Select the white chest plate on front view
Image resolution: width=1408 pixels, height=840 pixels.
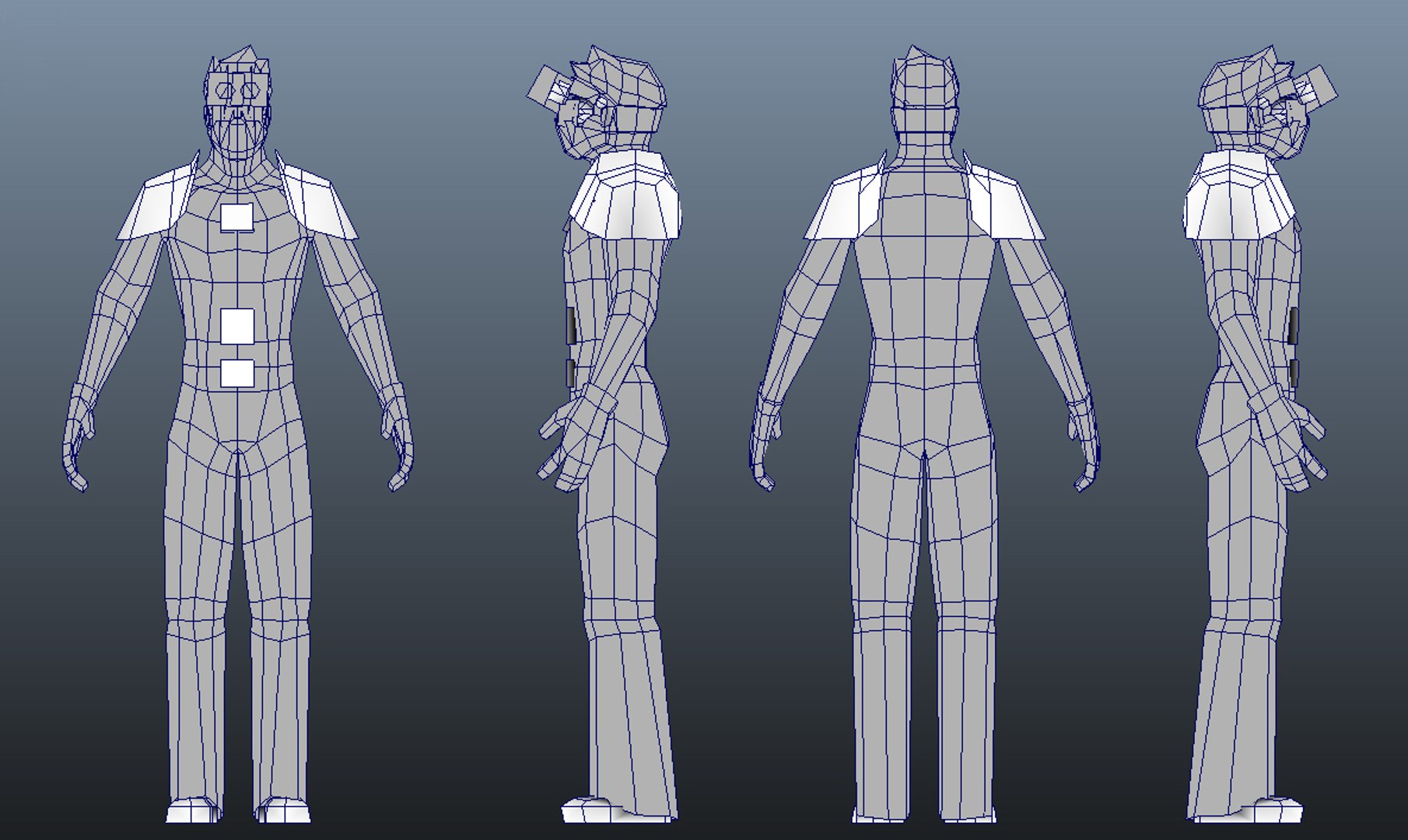(x=237, y=217)
